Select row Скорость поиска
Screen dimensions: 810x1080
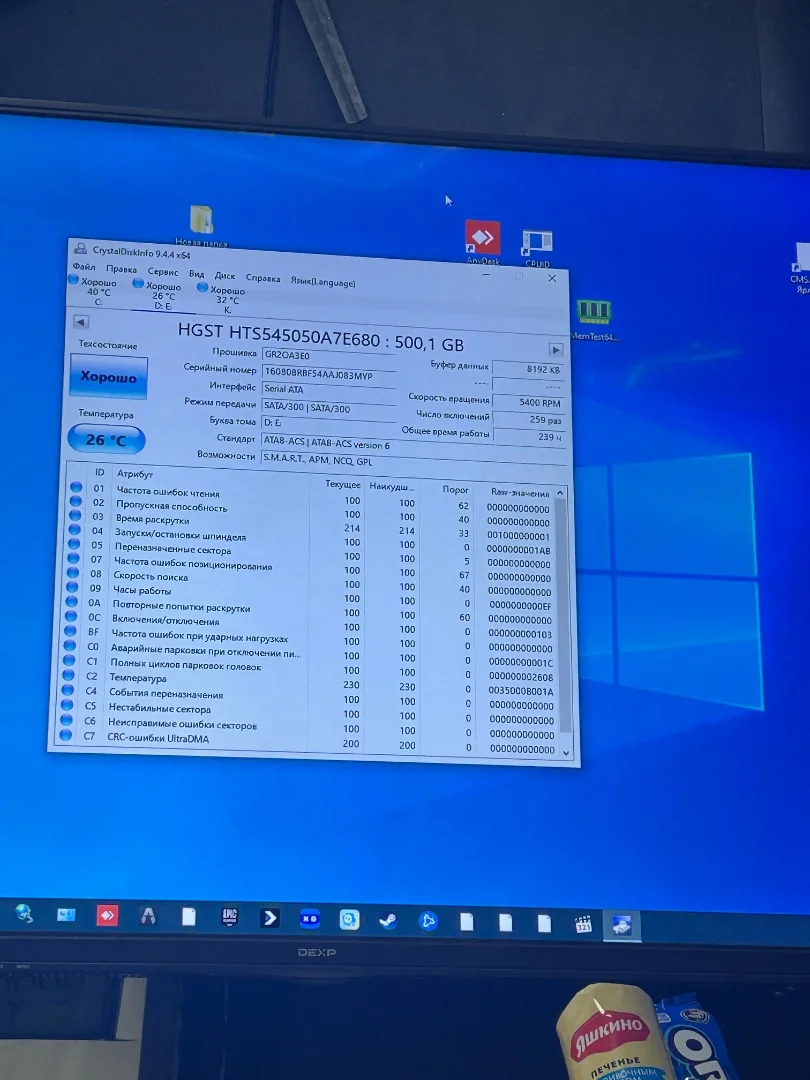pos(311,581)
